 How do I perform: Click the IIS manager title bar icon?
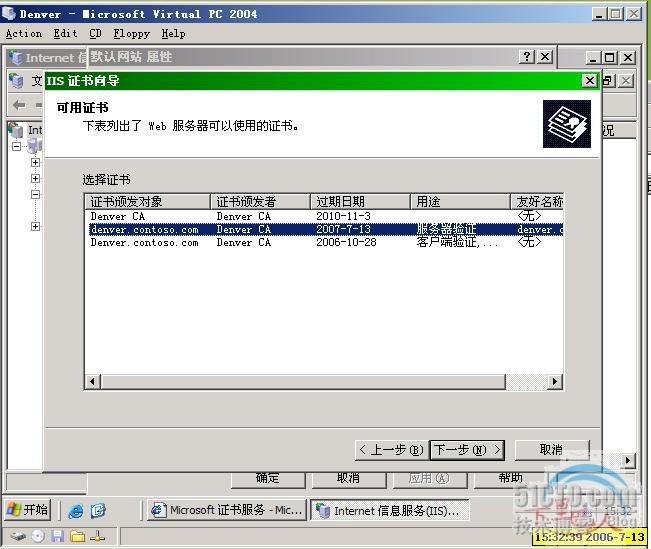pos(16,57)
